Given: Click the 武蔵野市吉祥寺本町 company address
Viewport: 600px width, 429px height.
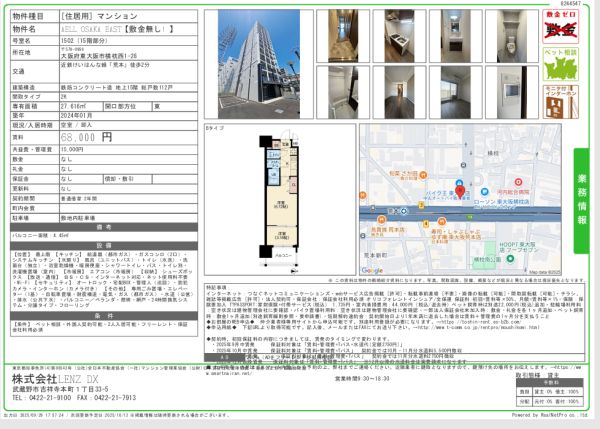Looking at the screenshot, I should pyautogui.click(x=60, y=389).
